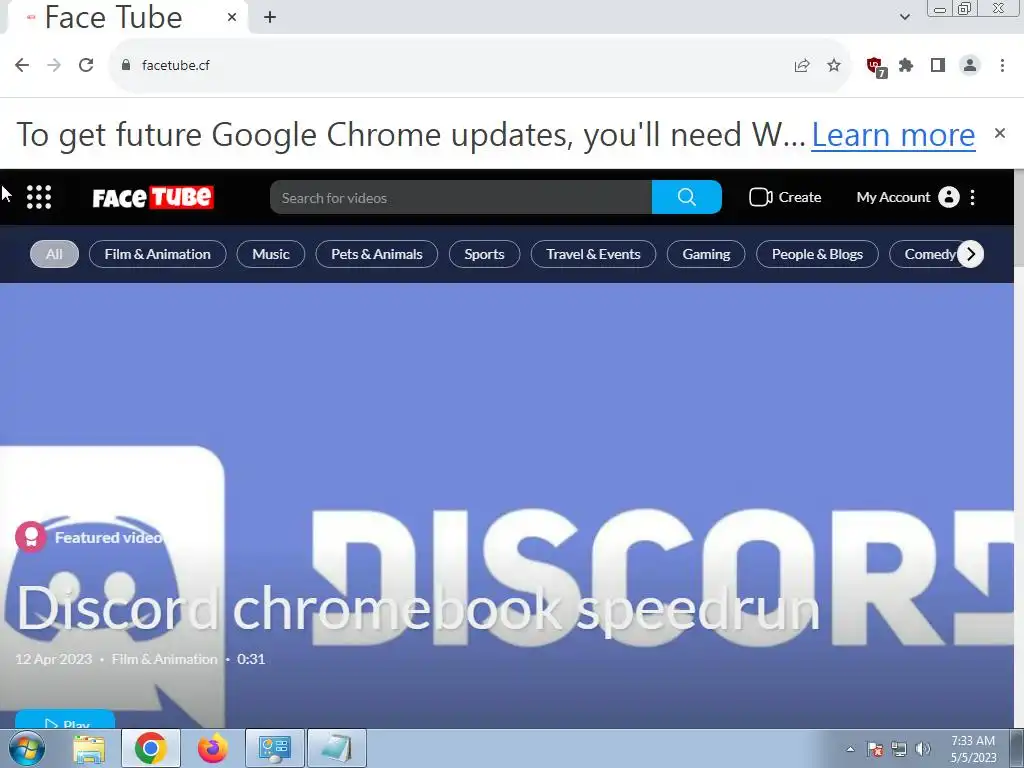Close the Face Tube tab

click(x=232, y=17)
